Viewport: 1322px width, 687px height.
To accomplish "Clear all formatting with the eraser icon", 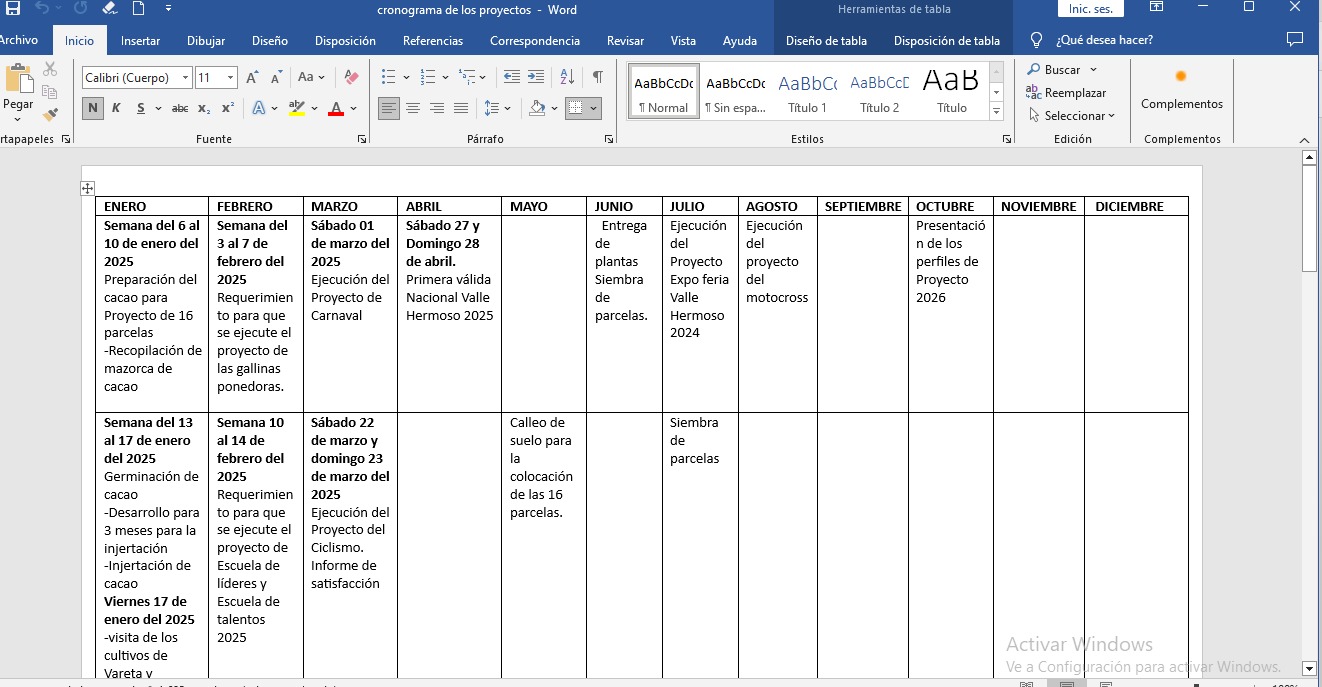I will (351, 77).
